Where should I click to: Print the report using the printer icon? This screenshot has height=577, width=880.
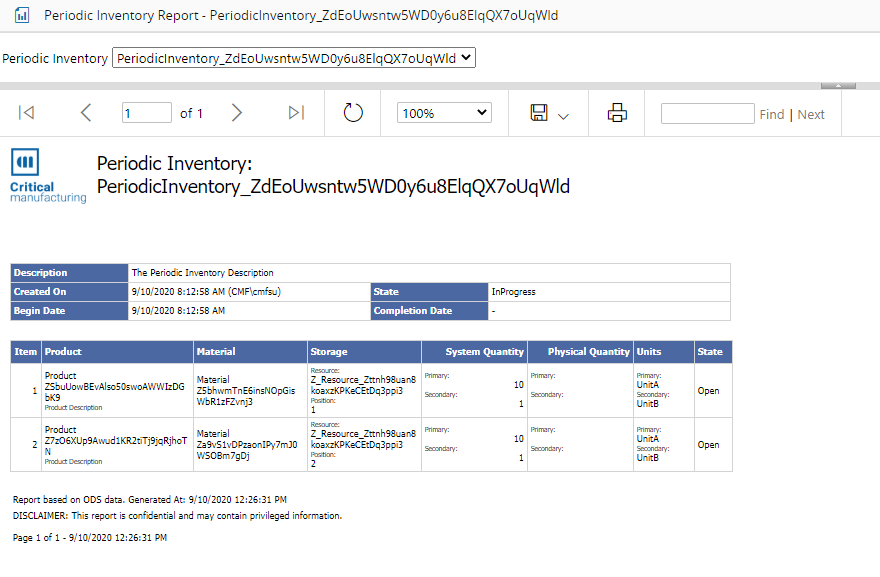pos(617,113)
